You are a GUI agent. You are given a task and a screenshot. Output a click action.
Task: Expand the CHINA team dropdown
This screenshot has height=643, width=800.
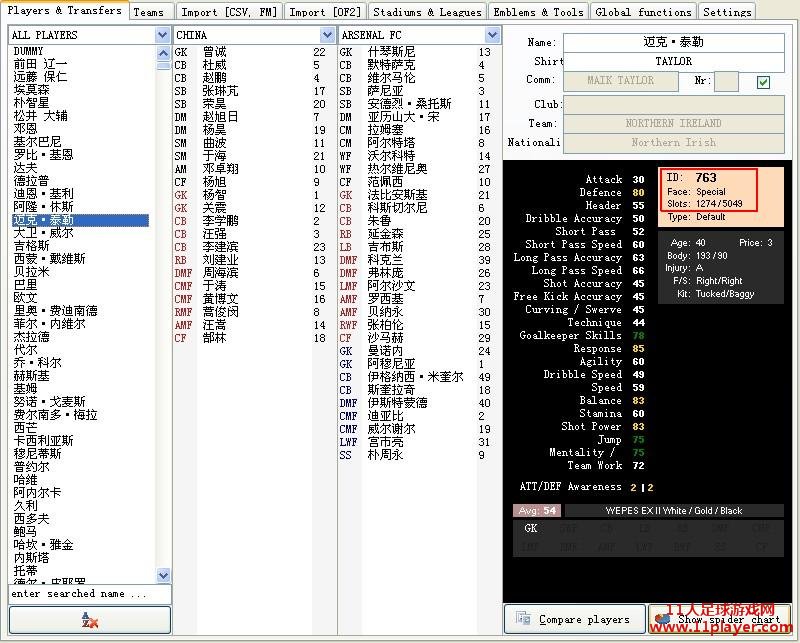(328, 35)
